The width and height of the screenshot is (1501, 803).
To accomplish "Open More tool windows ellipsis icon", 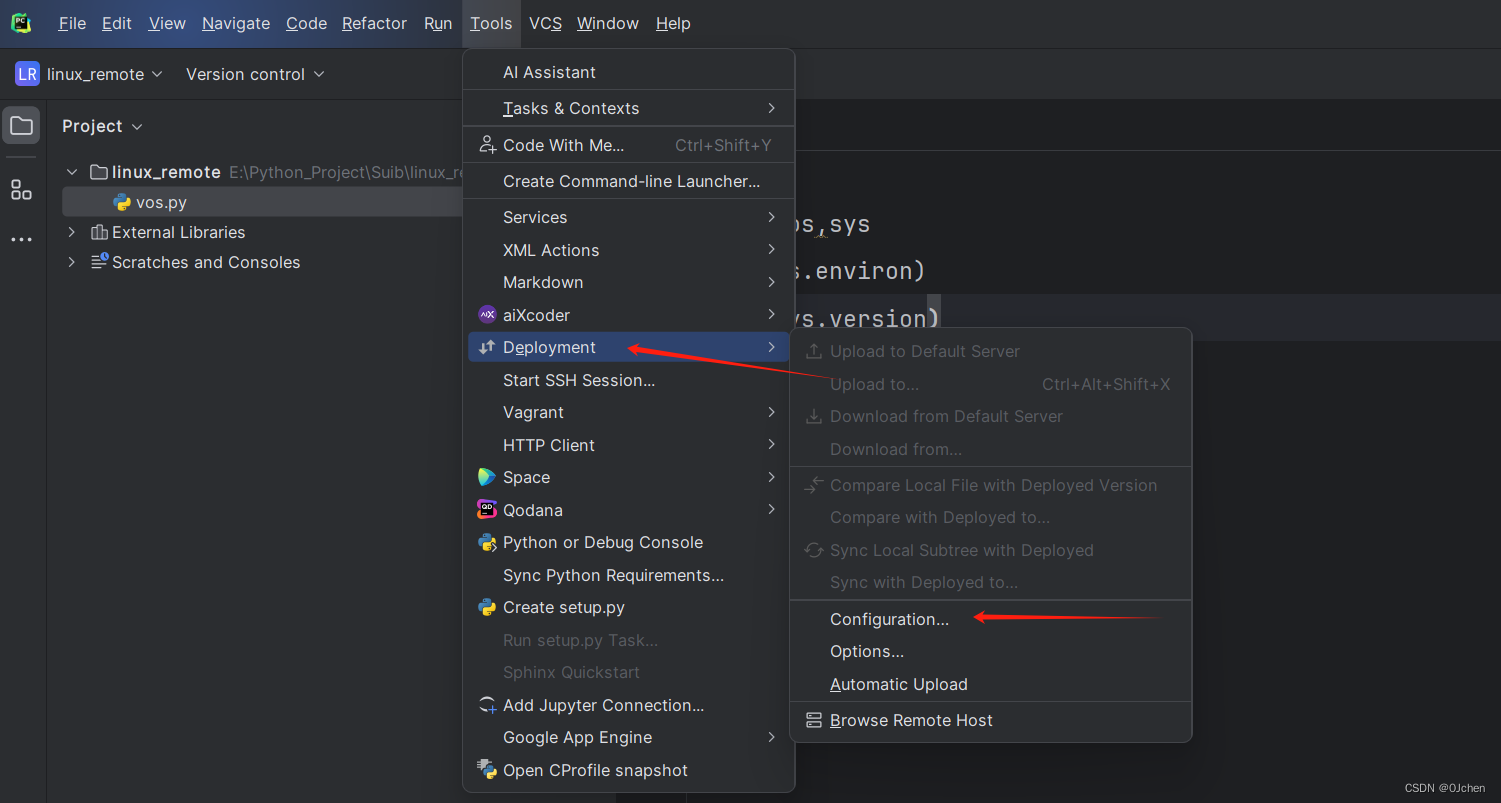I will [21, 240].
